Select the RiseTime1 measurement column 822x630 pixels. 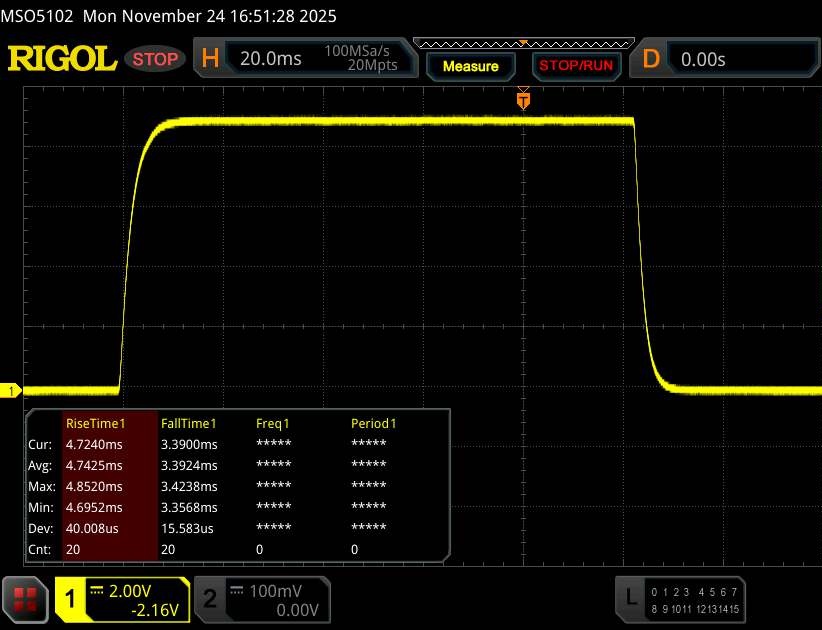click(93, 423)
